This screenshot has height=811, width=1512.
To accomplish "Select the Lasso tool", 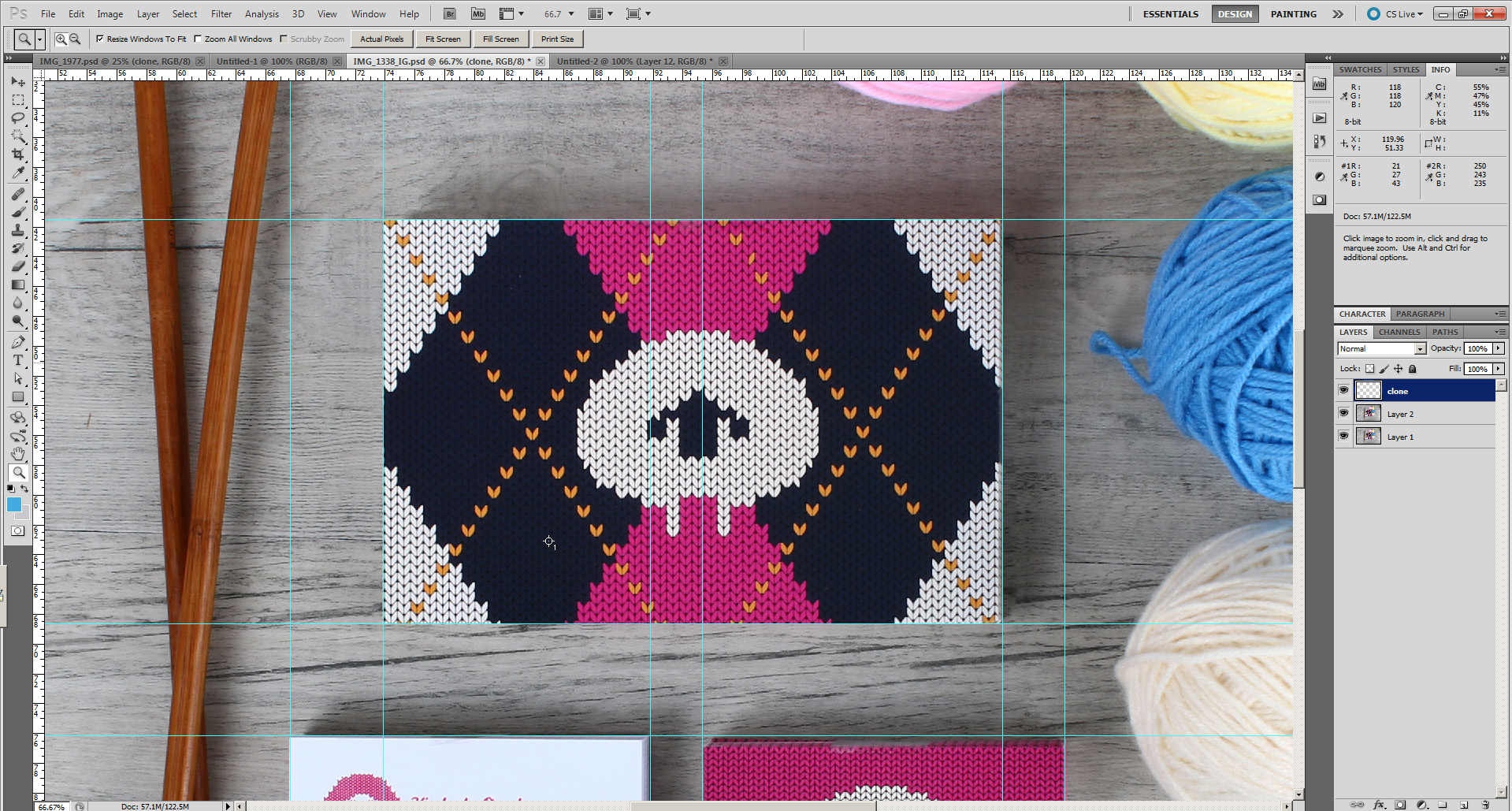I will click(x=18, y=118).
